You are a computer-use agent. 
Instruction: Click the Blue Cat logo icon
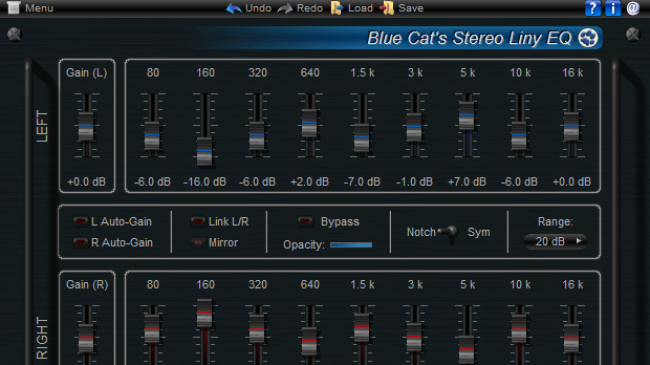(x=588, y=38)
